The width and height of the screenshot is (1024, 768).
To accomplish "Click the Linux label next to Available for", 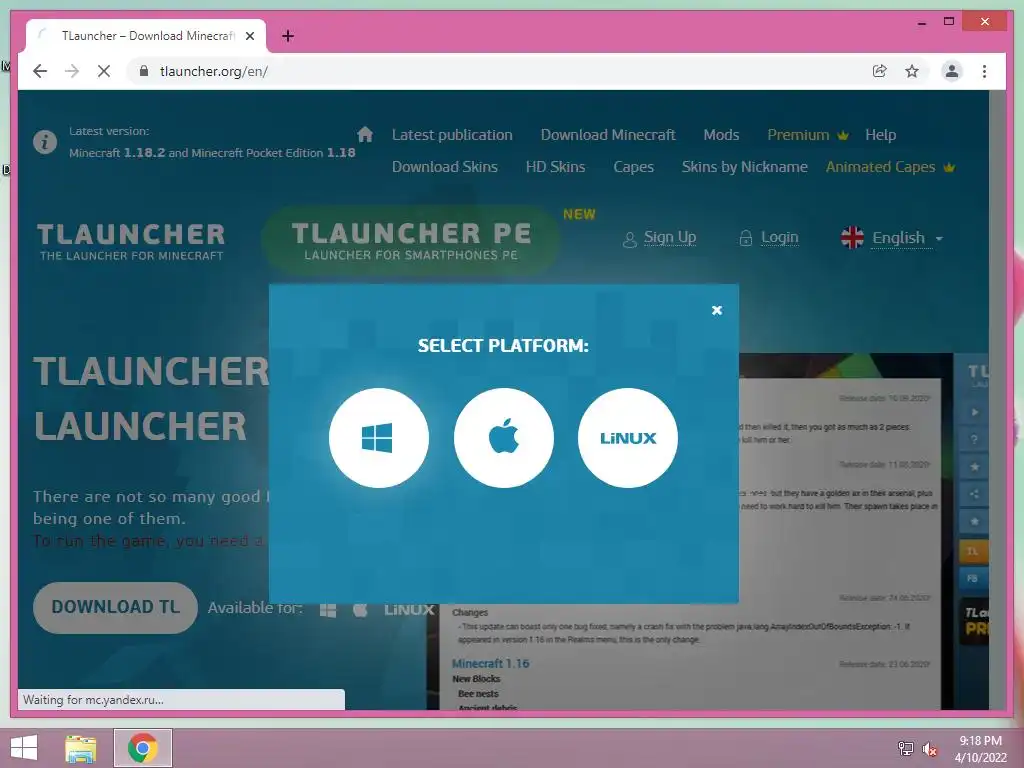I will [409, 609].
